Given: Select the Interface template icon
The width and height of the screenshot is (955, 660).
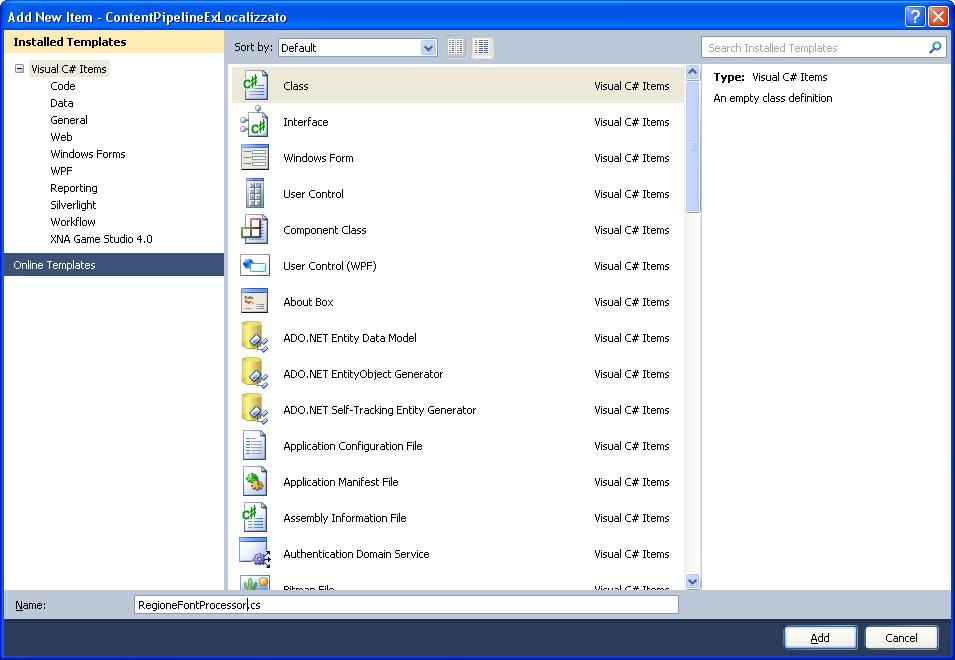Looking at the screenshot, I should [x=255, y=122].
